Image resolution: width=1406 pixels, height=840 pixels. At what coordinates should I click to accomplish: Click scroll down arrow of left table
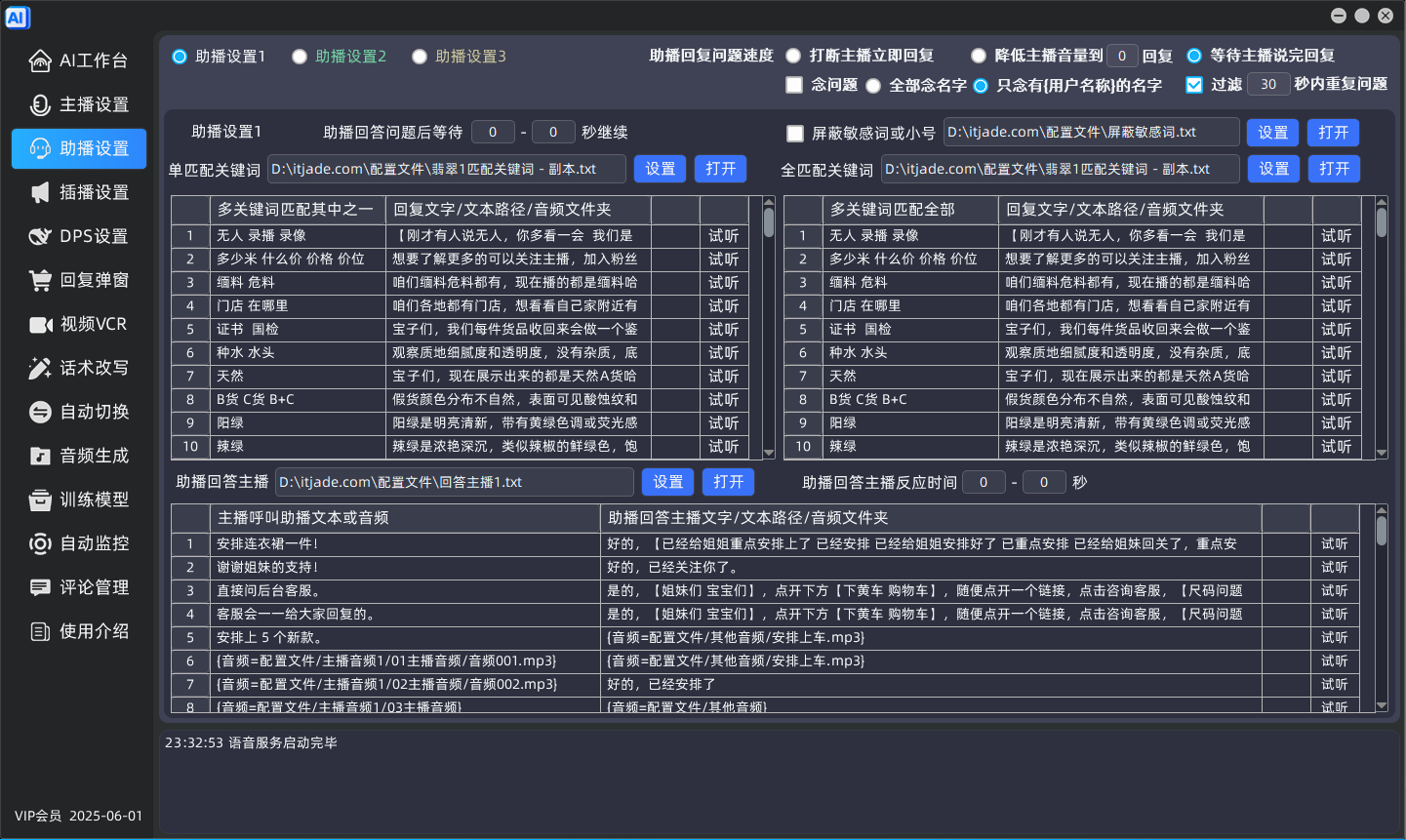pyautogui.click(x=769, y=453)
